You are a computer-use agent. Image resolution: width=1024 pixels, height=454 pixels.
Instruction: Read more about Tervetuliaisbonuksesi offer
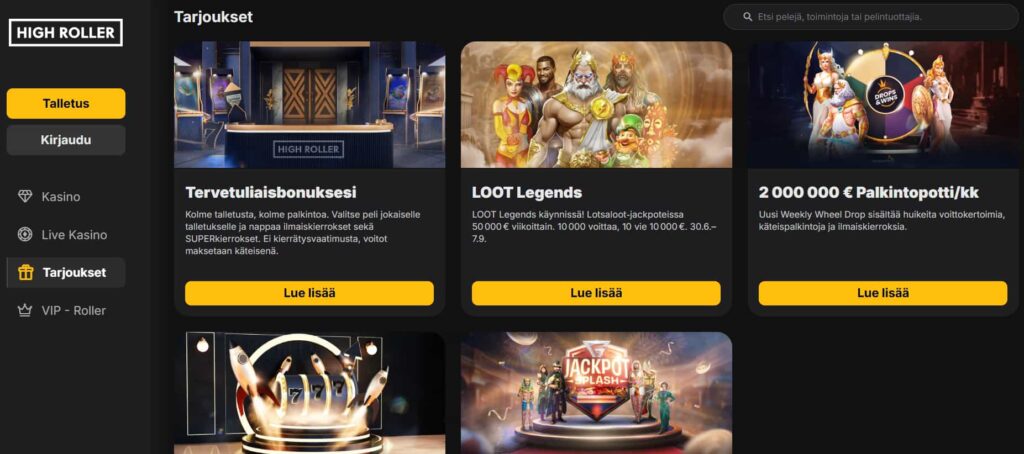point(309,293)
